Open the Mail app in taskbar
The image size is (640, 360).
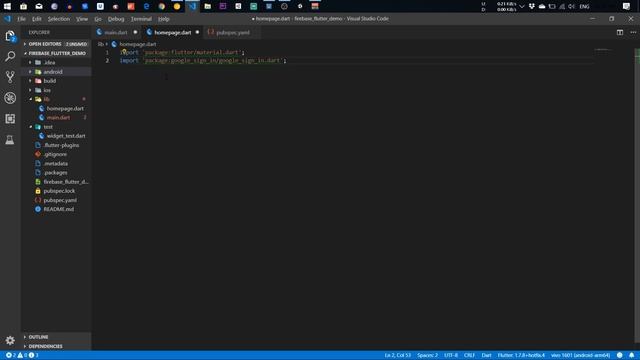pos(39,6)
